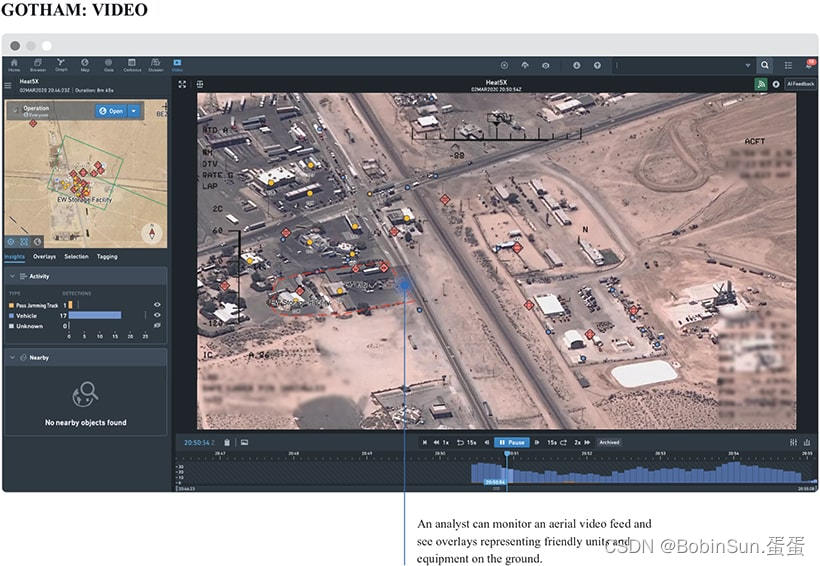The image size is (820, 566).
Task: Click the compass north arrow on minimap
Action: (x=151, y=233)
